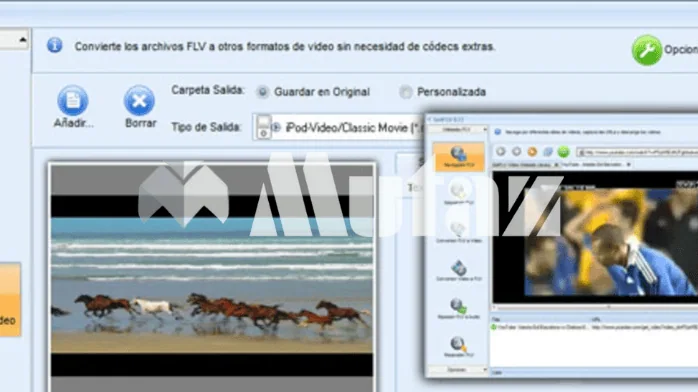This screenshot has height=392, width=698.
Task: Click the Añadir add-file icon
Action: click(73, 101)
